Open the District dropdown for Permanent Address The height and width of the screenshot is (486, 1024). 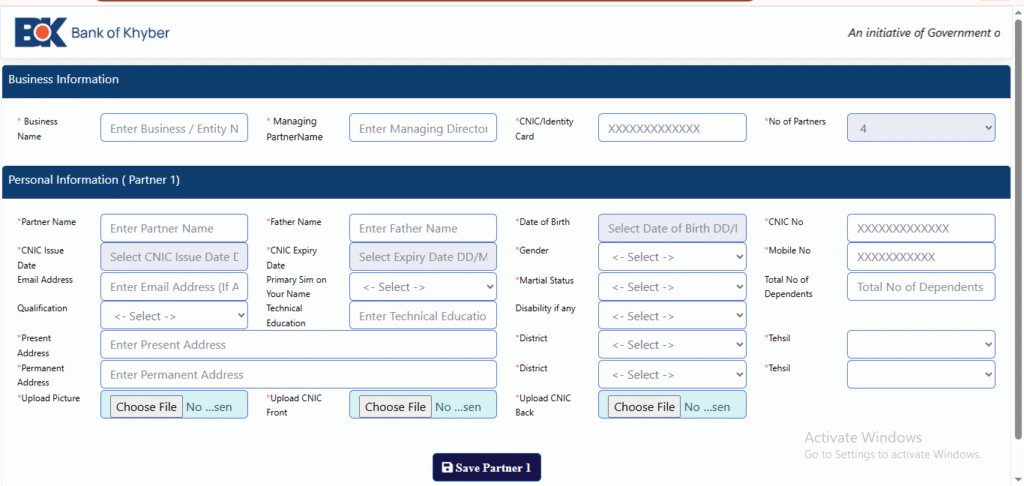[672, 374]
